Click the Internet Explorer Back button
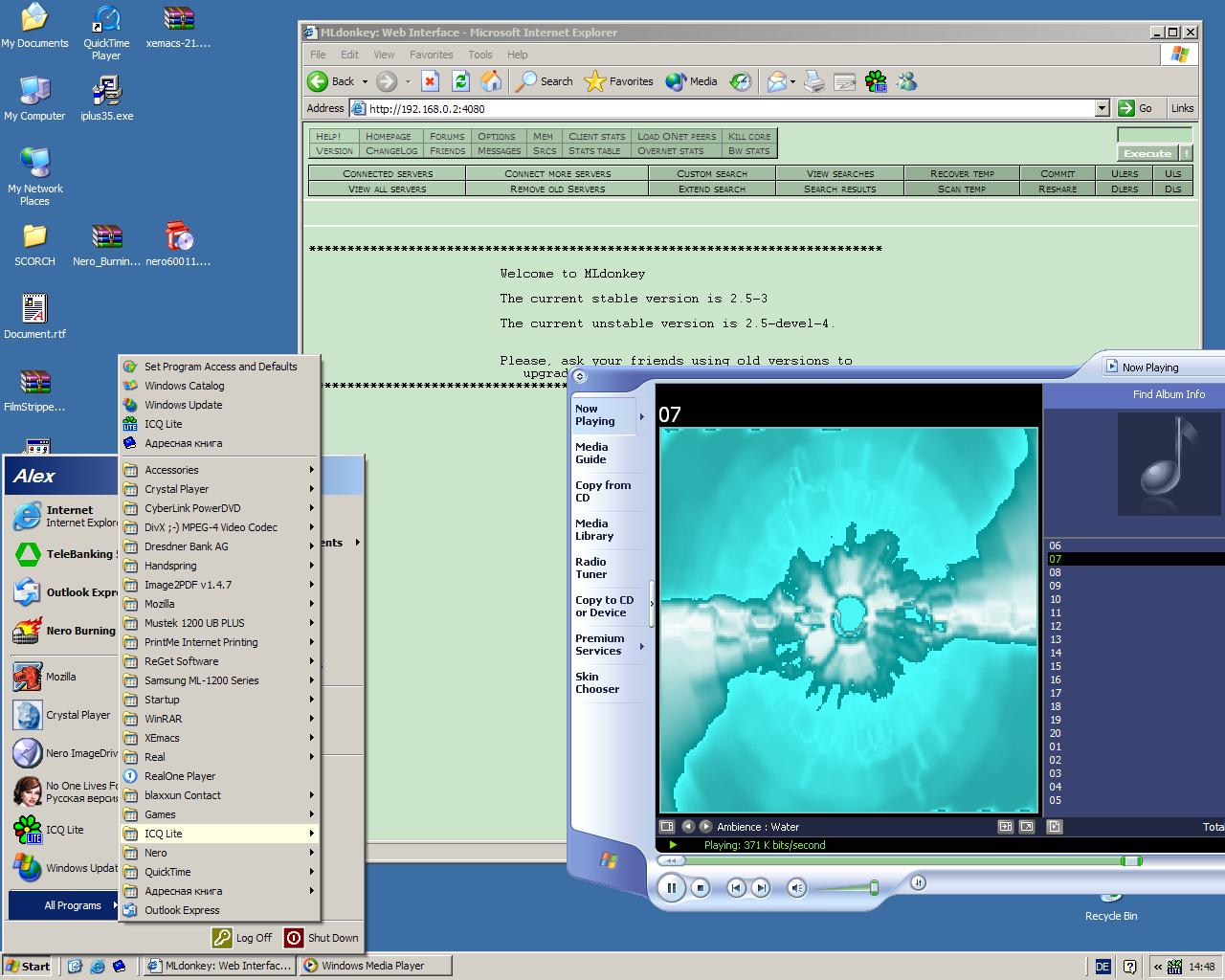 point(331,81)
